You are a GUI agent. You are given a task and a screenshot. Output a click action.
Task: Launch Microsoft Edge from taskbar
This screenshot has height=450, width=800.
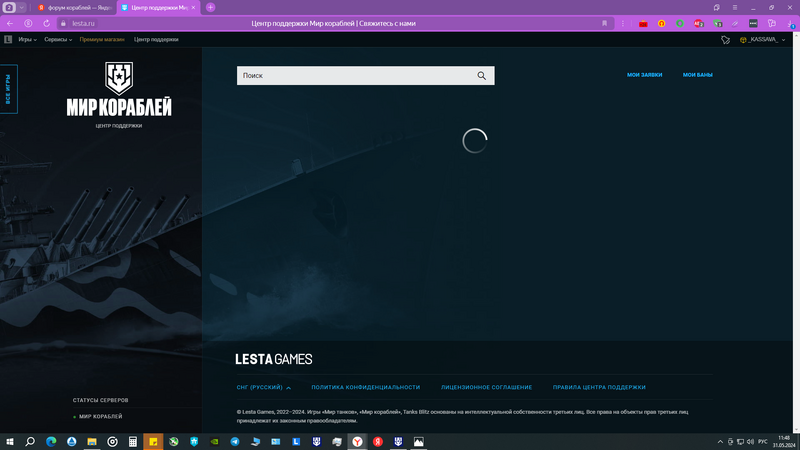(x=51, y=442)
